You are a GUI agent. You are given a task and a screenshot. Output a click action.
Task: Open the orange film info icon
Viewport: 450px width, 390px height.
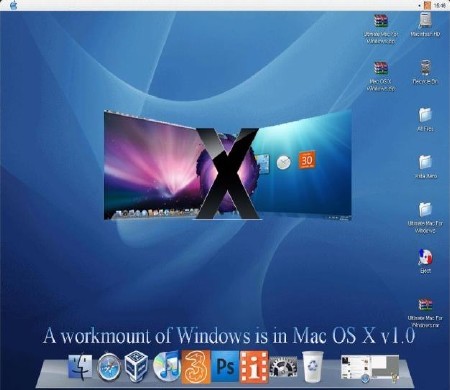(x=254, y=367)
